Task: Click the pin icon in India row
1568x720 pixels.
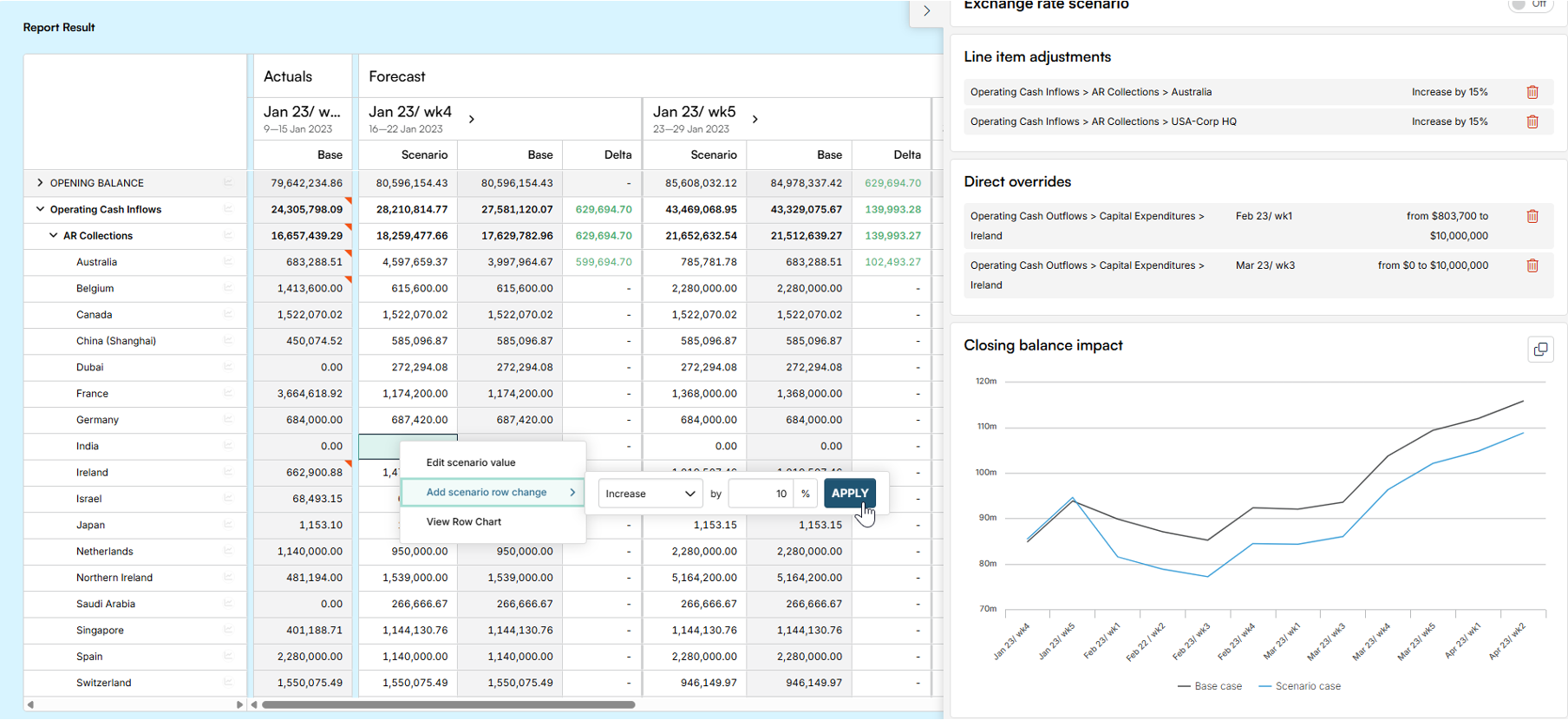Action: [x=228, y=446]
